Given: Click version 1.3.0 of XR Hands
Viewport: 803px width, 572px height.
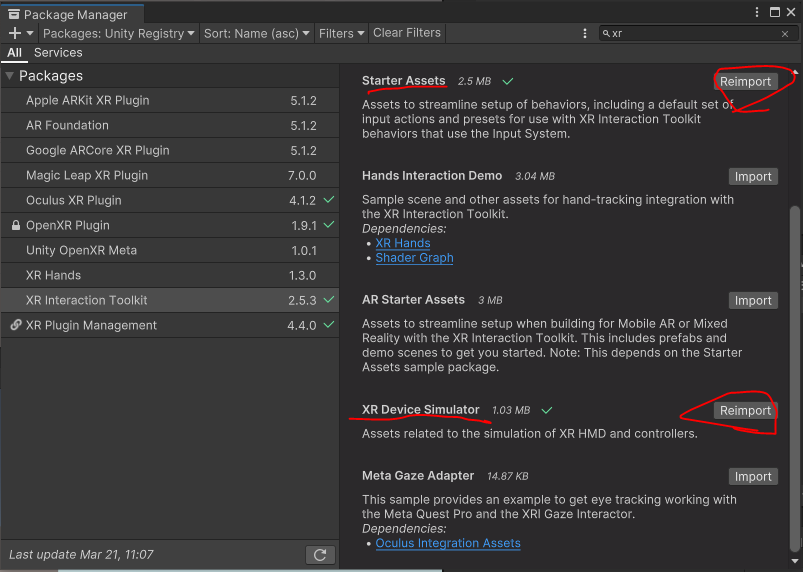Looking at the screenshot, I should pos(302,276).
